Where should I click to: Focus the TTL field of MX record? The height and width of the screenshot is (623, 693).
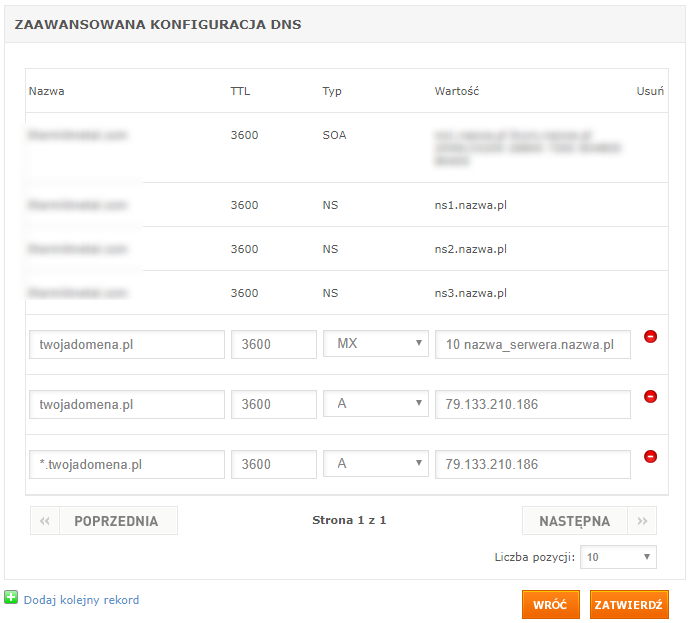(x=274, y=345)
